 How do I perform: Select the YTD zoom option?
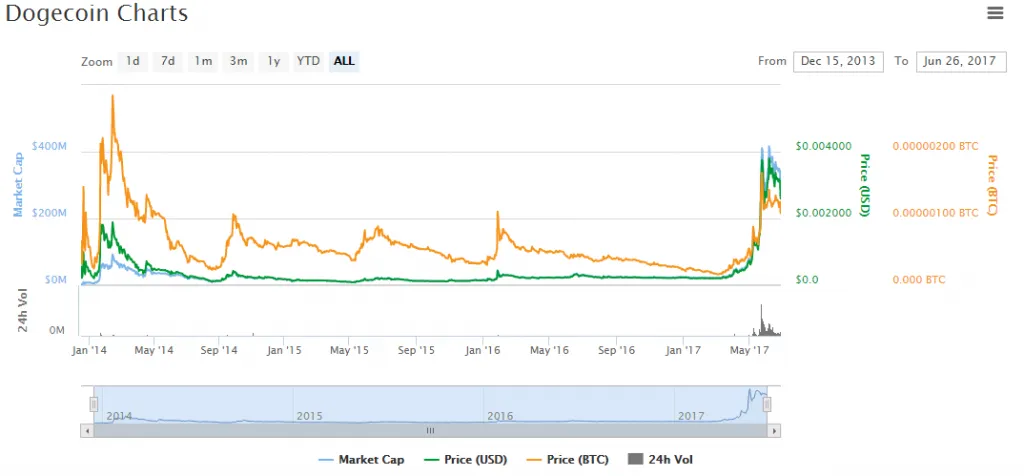click(308, 61)
